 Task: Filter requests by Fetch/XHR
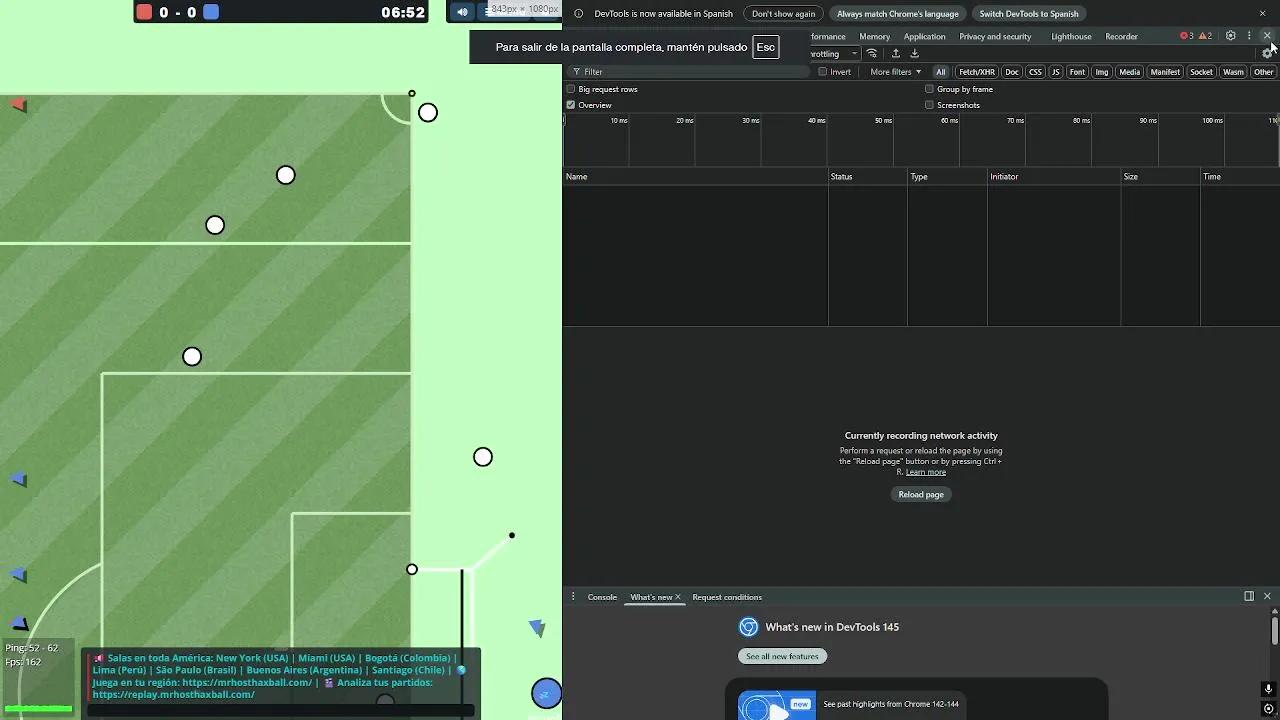tap(977, 72)
